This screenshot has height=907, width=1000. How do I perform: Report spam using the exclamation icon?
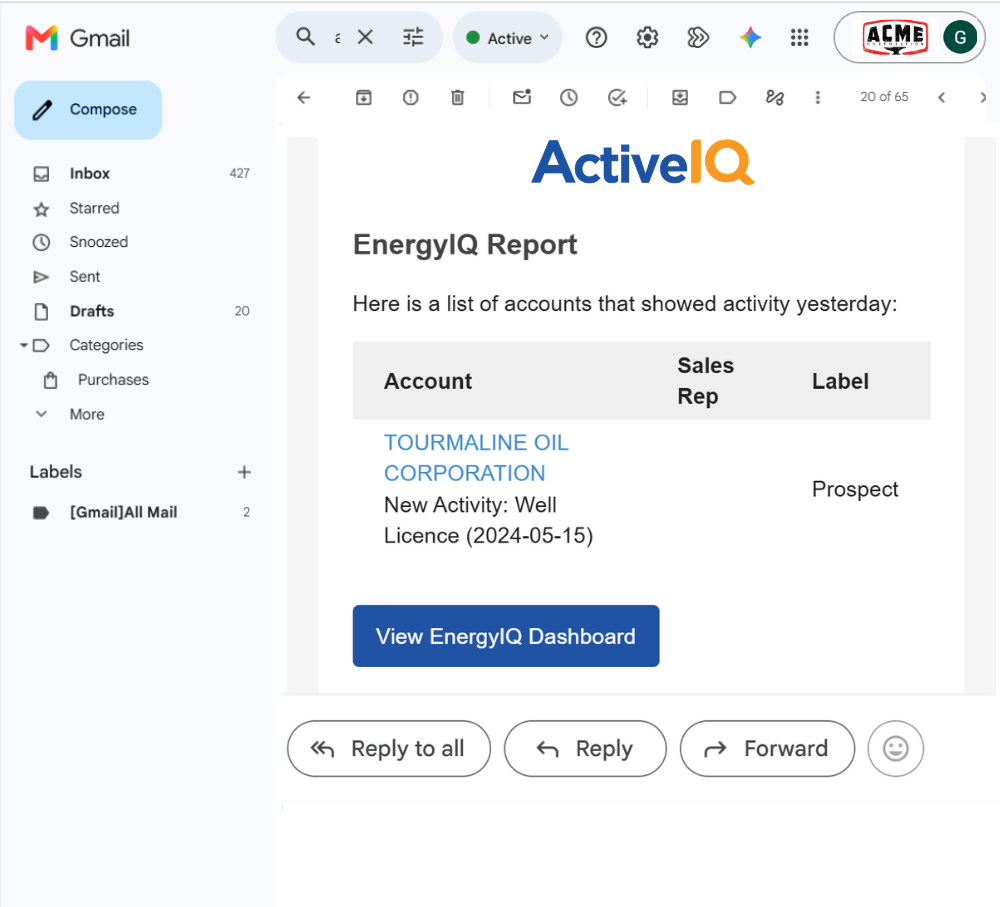coord(411,98)
